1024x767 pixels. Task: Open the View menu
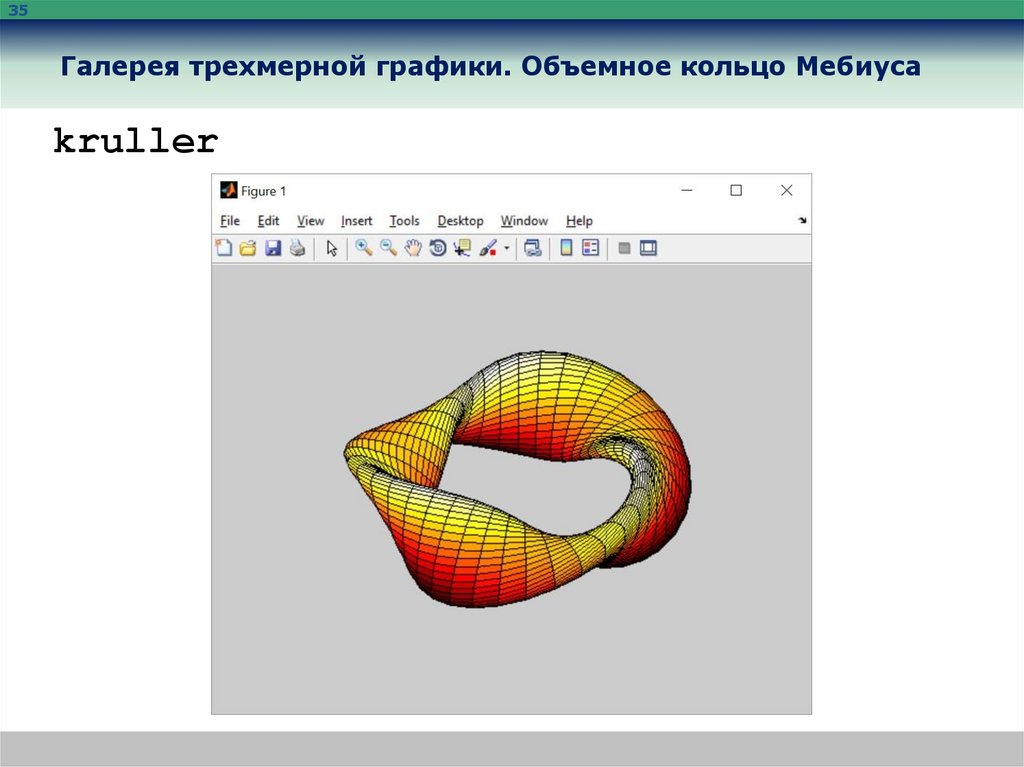coord(311,221)
